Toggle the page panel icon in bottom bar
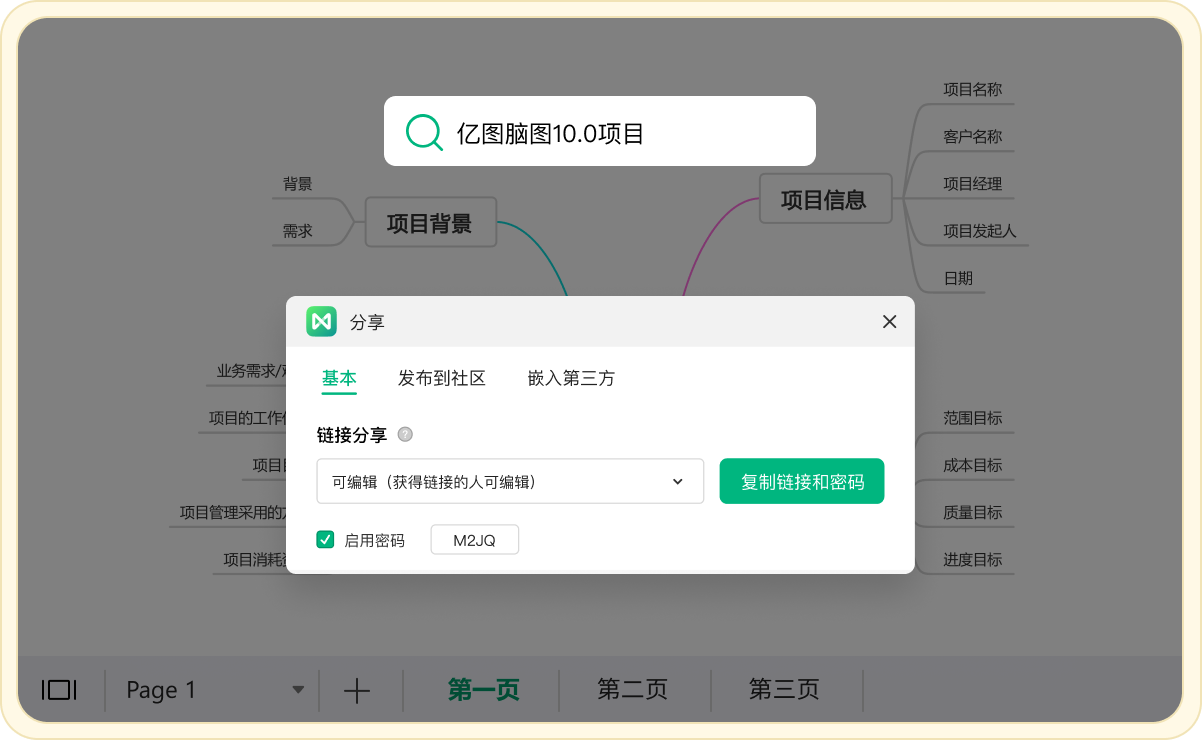1202x740 pixels. [59, 690]
